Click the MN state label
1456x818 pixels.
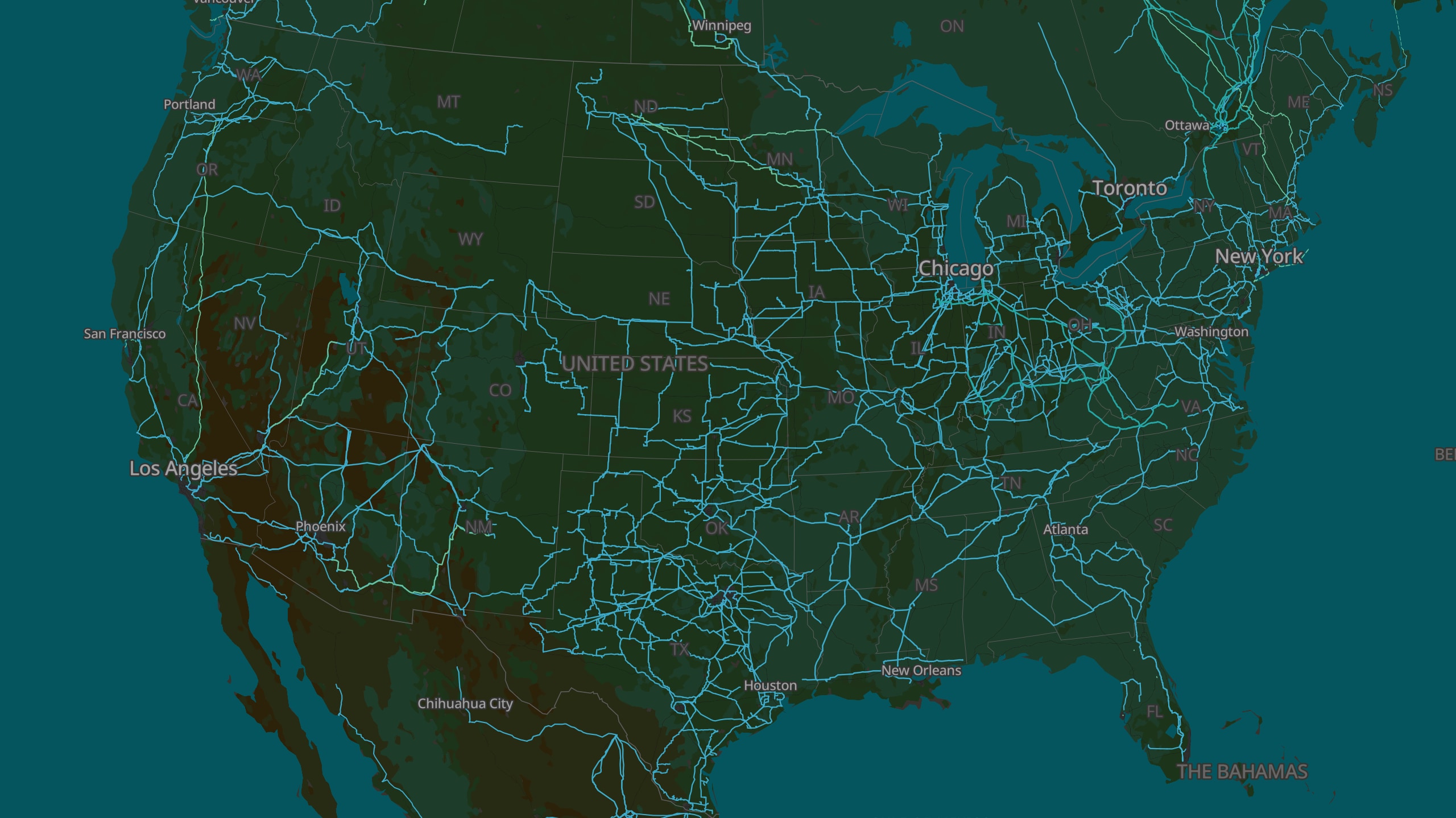(779, 159)
